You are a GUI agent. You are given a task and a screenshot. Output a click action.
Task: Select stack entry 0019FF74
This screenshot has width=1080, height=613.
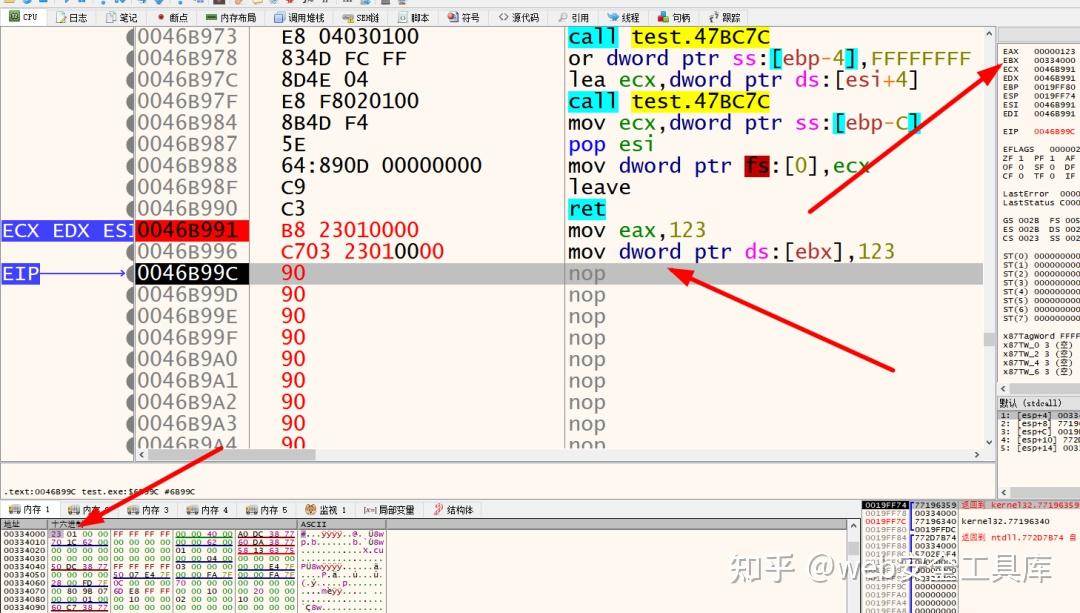tap(884, 505)
